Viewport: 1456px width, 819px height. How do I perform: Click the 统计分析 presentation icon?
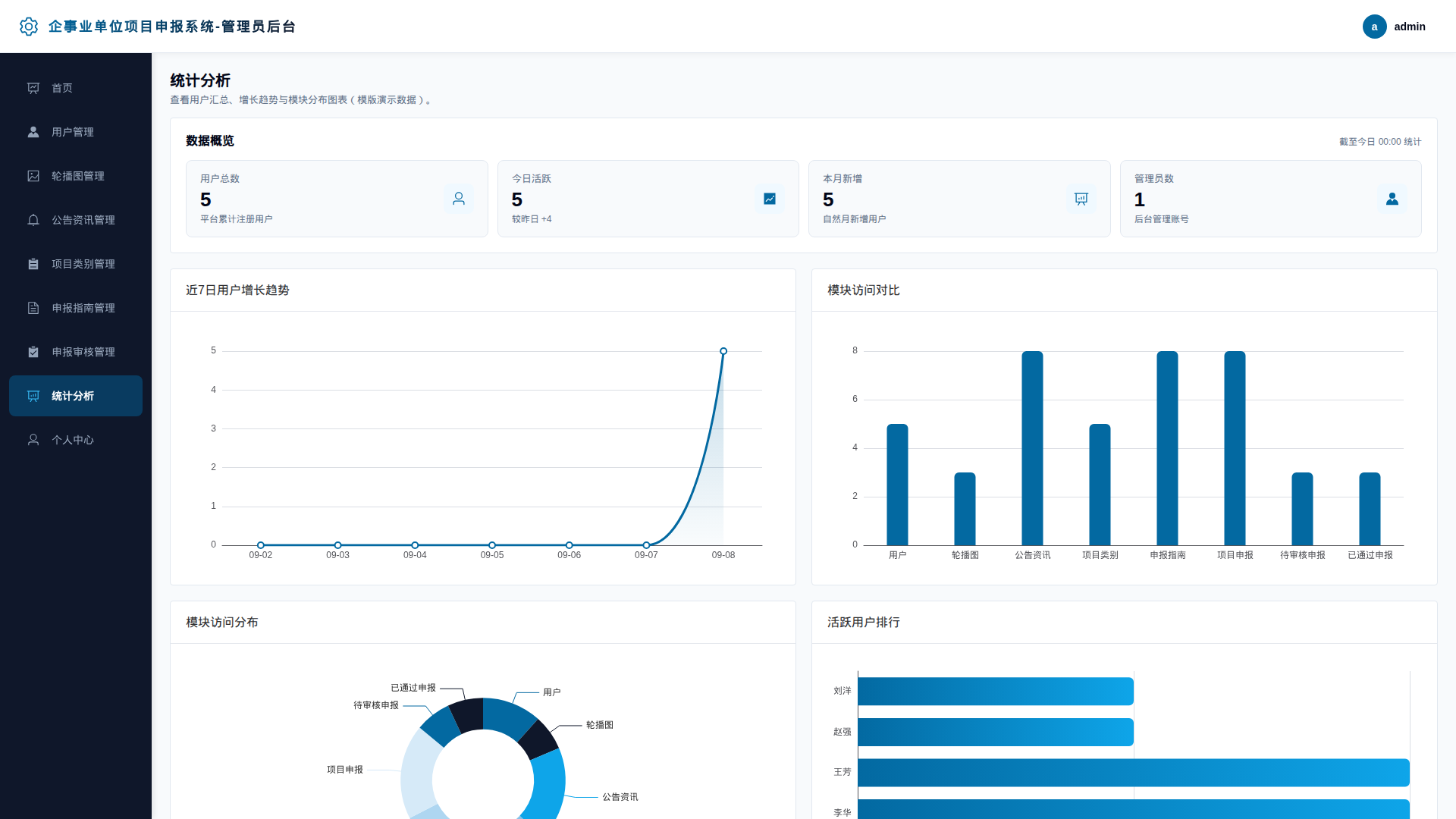tap(33, 396)
